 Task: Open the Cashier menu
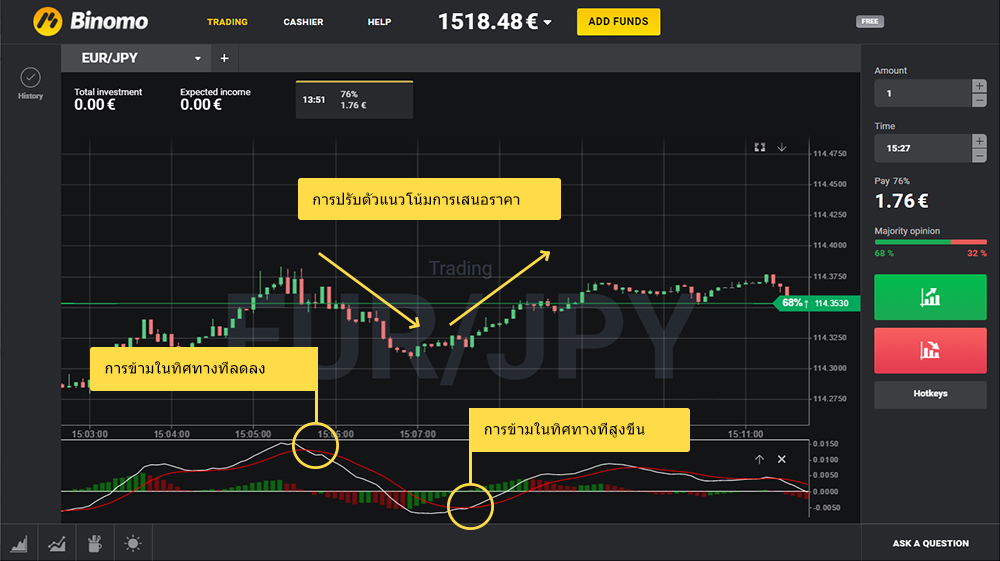303,22
